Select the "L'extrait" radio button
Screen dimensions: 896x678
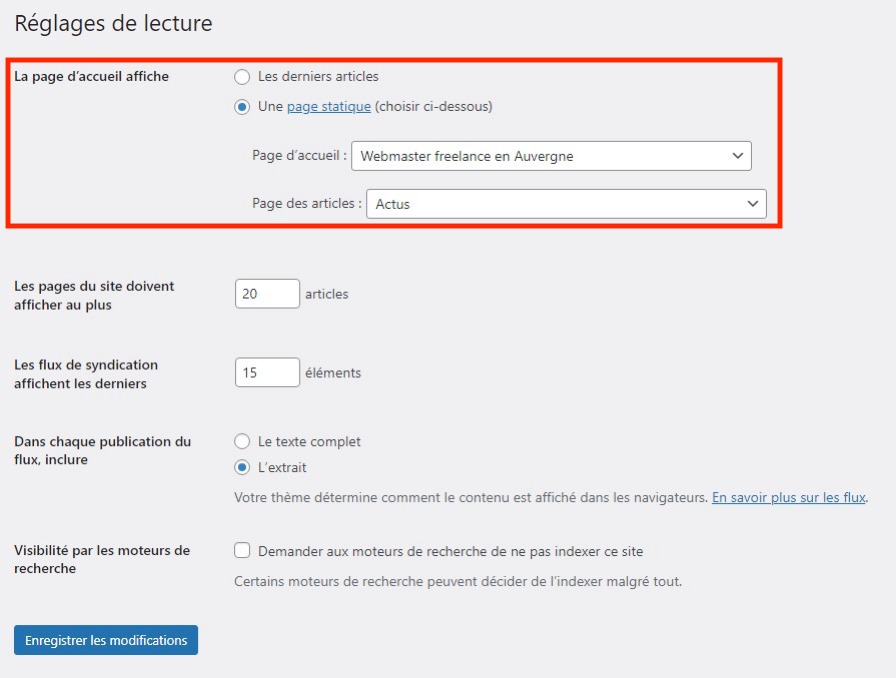[x=242, y=467]
